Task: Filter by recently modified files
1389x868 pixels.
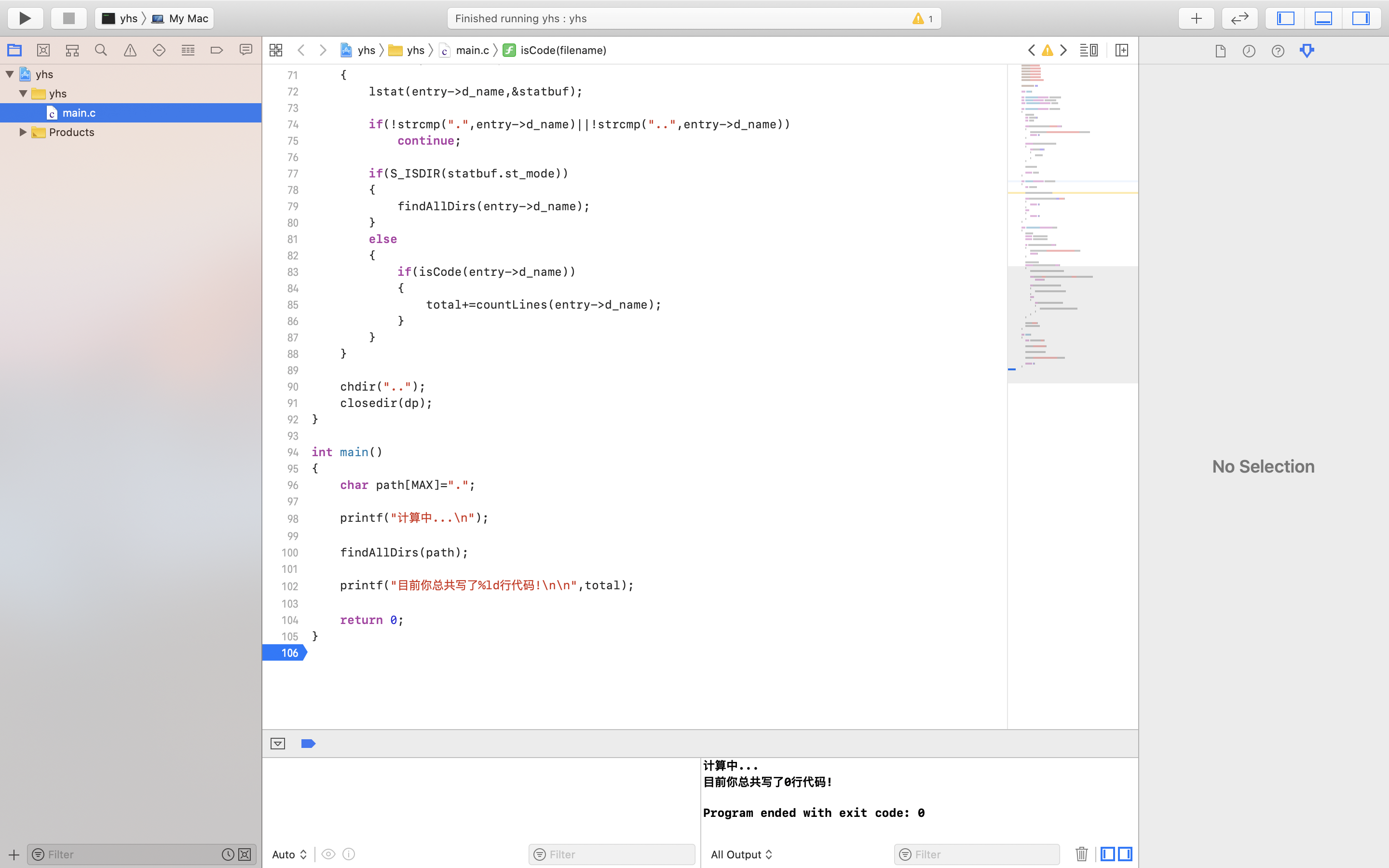Action: tap(228, 854)
